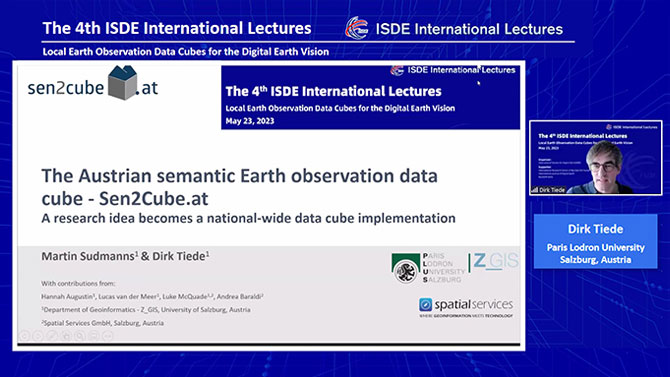Open the see all slides grid icon
The height and width of the screenshot is (377, 670).
click(66, 336)
